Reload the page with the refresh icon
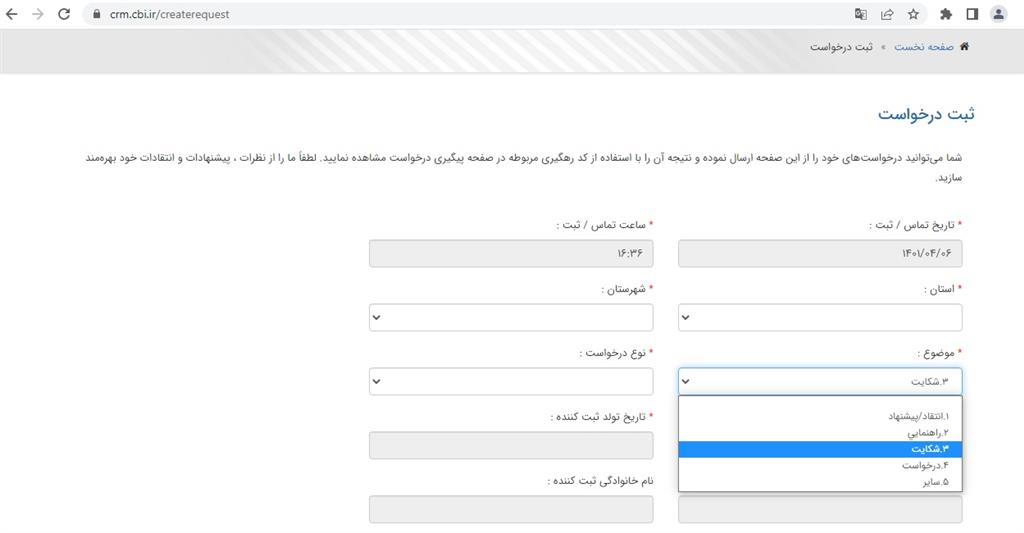Image resolution: width=1024 pixels, height=533 pixels. pyautogui.click(x=64, y=14)
